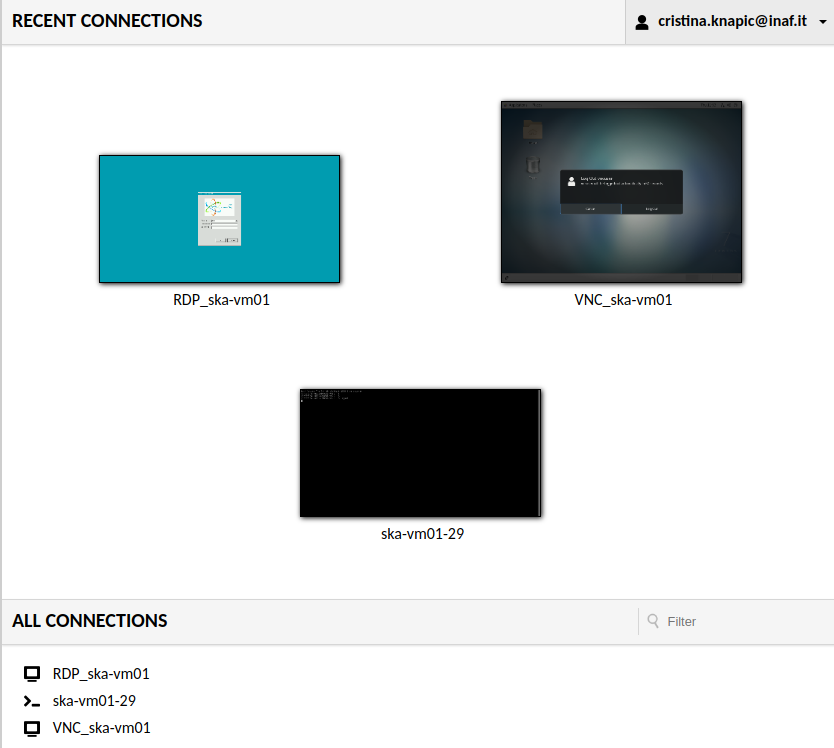Select VNC_ska-vm01 in the All Connections list
Viewport: 834px width, 748px height.
[101, 728]
